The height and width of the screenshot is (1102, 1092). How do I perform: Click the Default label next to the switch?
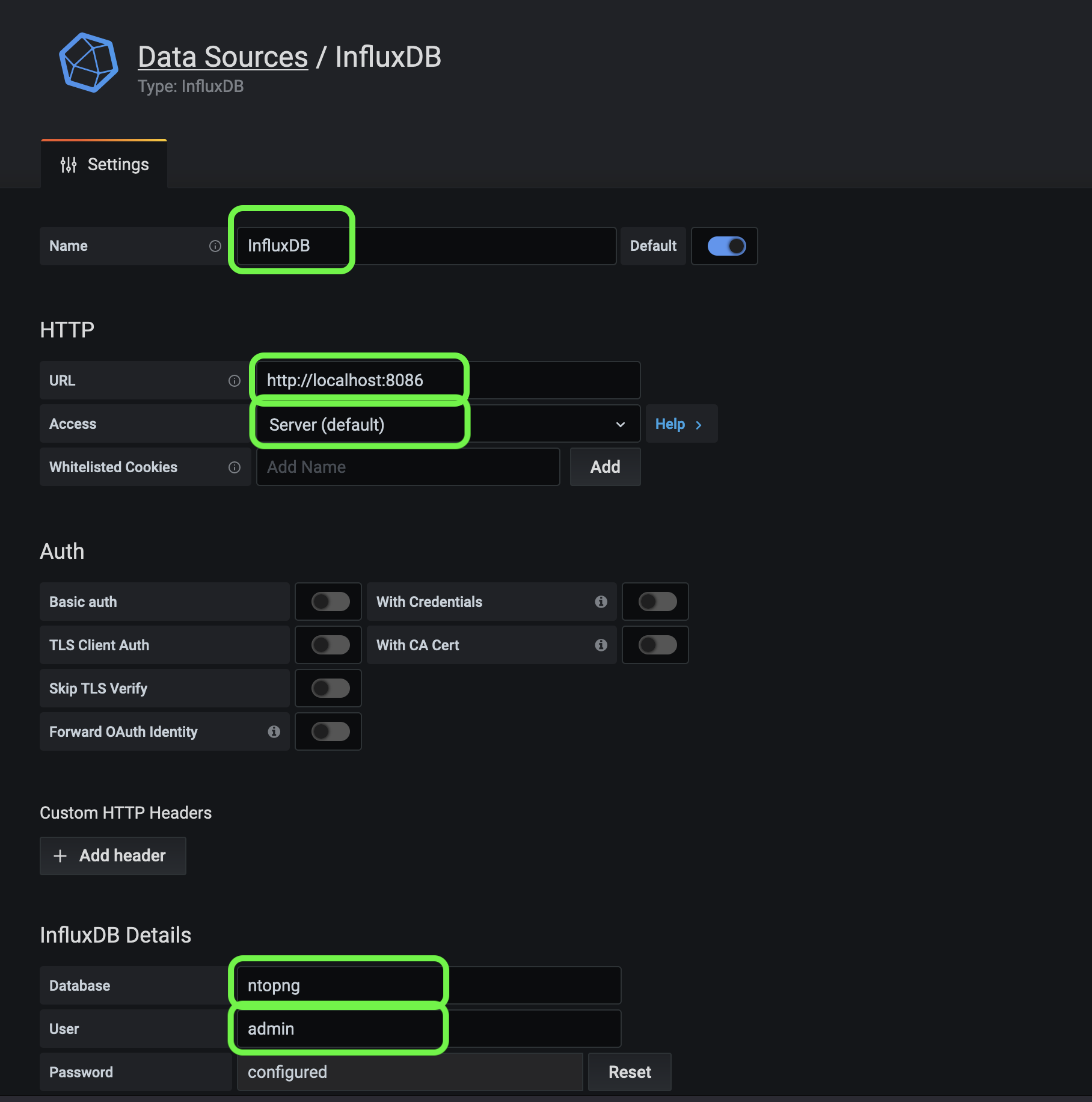(x=653, y=246)
